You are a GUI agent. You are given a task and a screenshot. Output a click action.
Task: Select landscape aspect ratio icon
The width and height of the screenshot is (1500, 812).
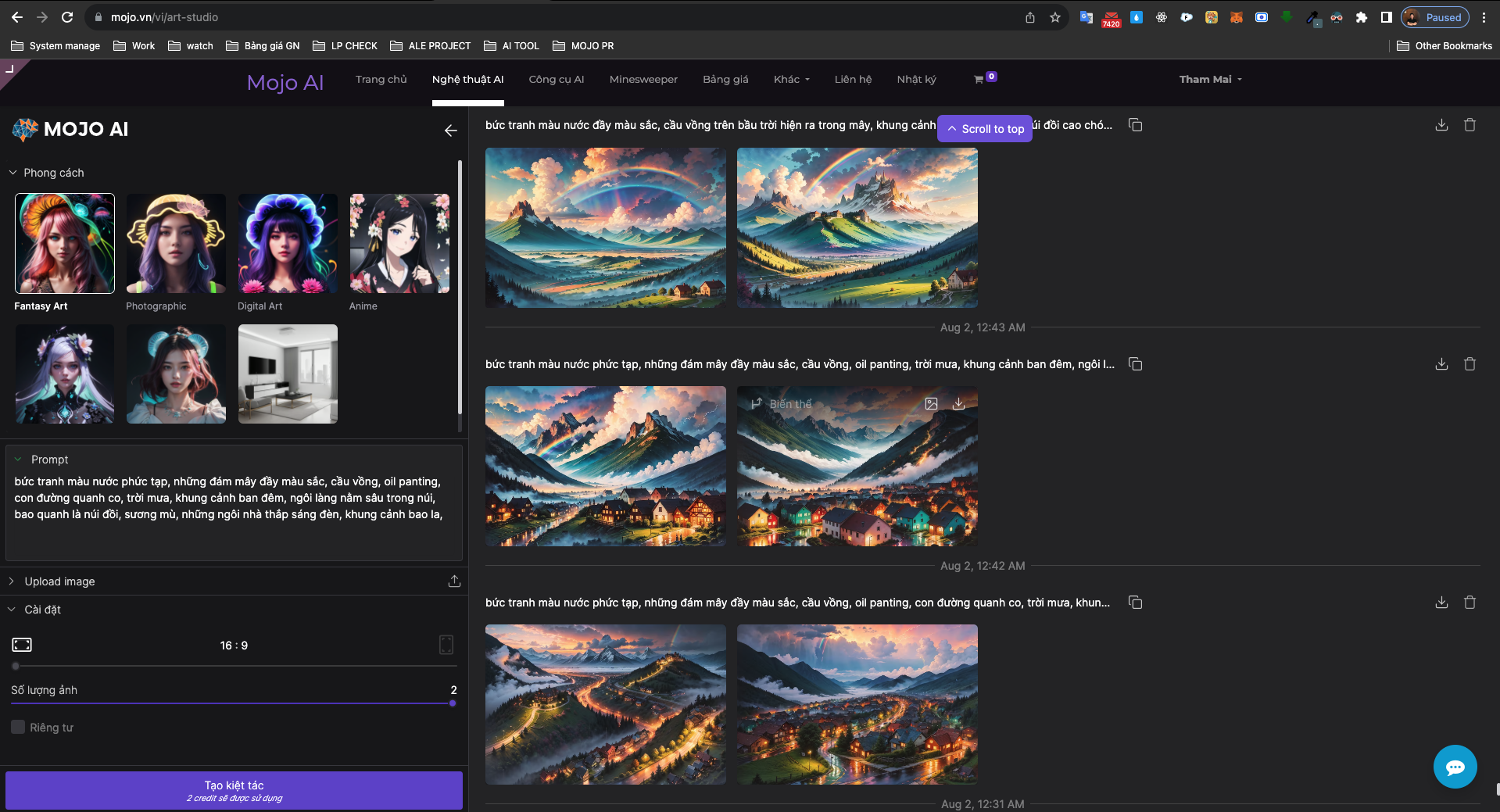(22, 645)
